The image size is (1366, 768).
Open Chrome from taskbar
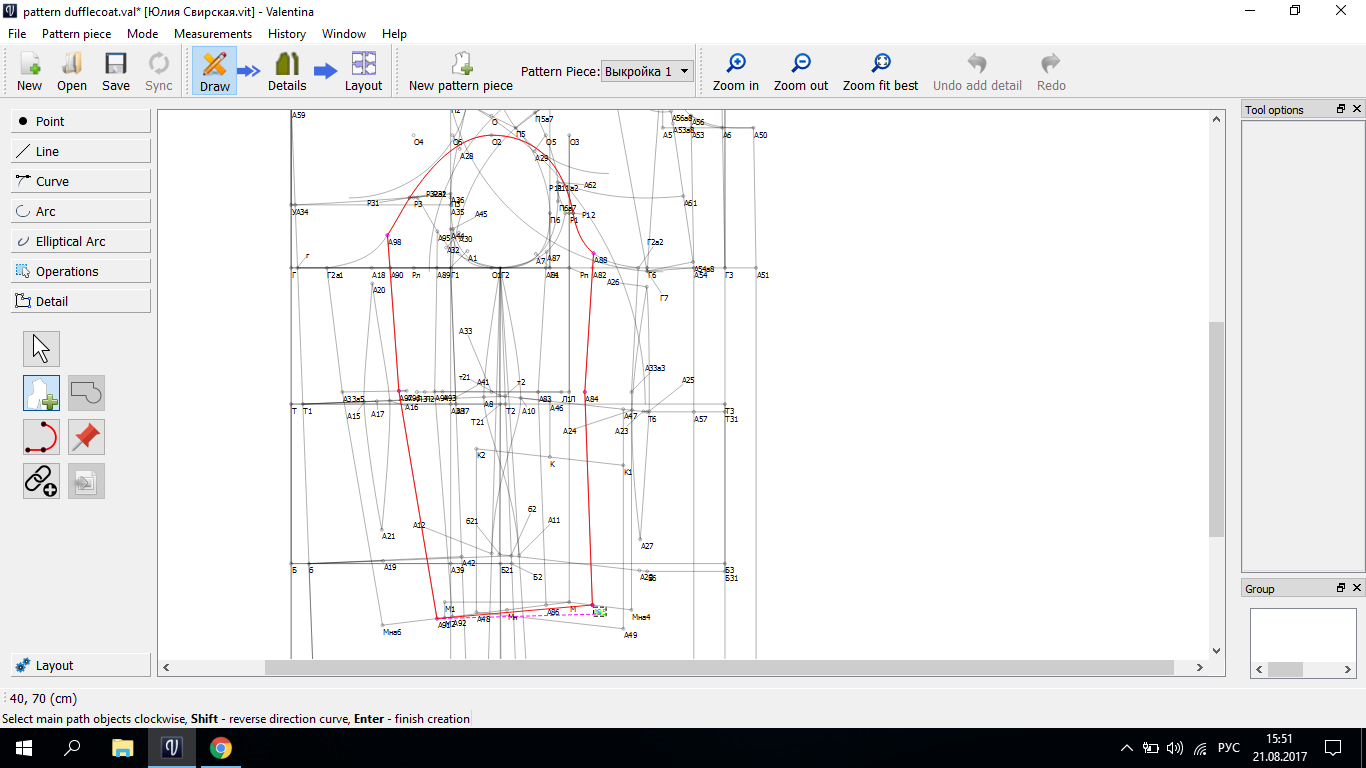click(x=220, y=748)
